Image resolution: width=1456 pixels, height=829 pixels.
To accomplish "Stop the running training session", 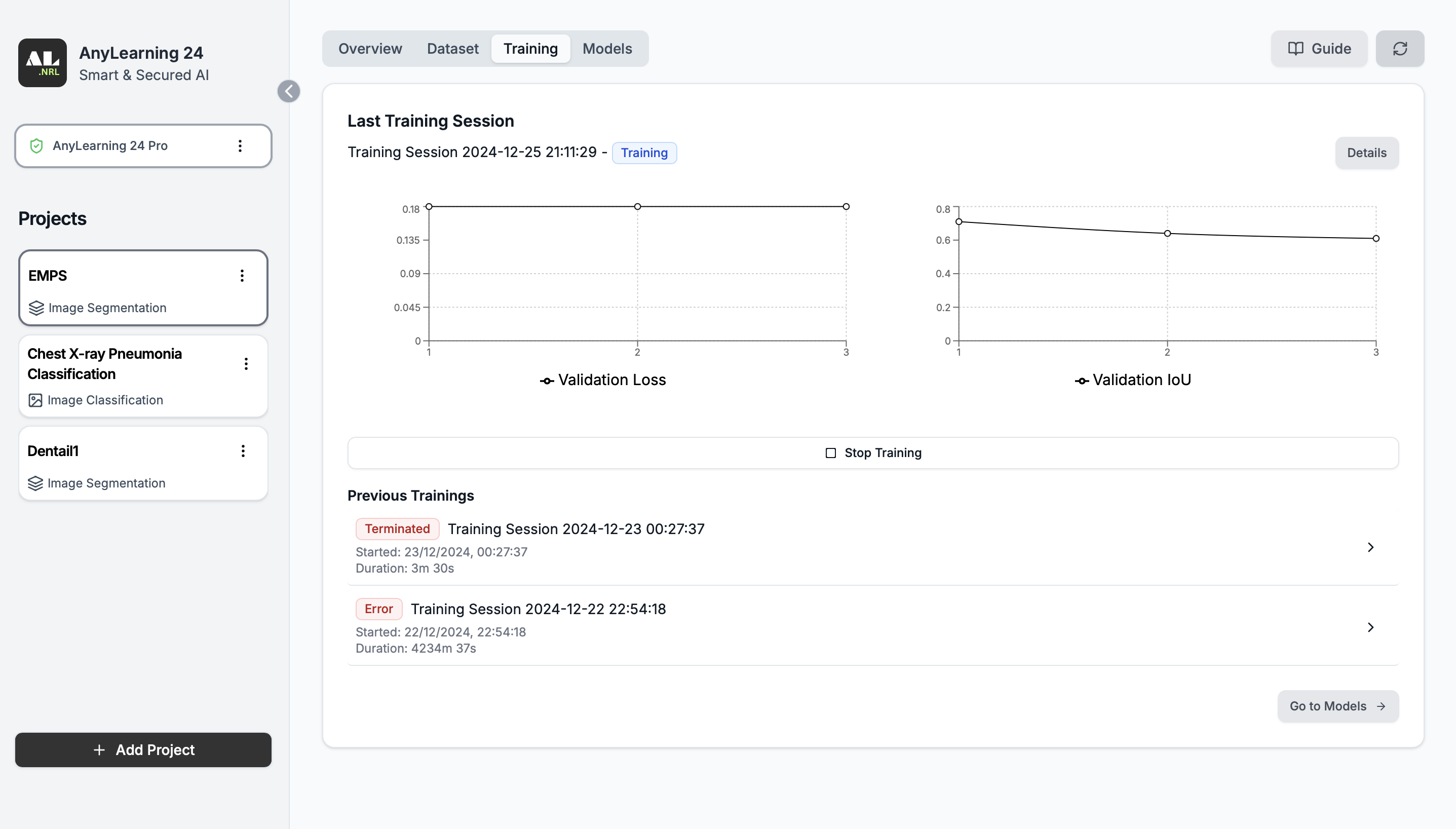I will coord(872,453).
